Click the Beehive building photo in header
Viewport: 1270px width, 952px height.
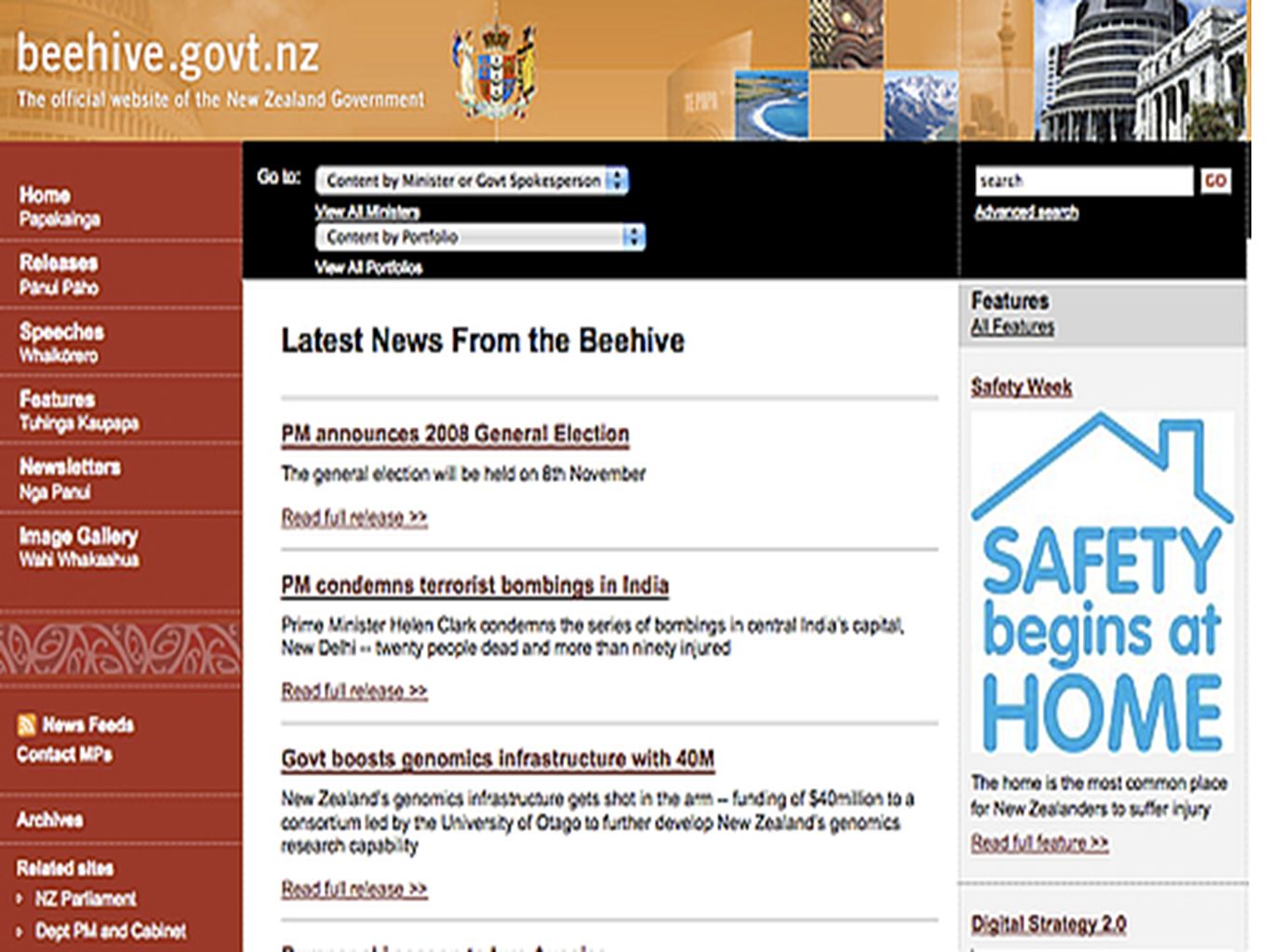point(1142,71)
